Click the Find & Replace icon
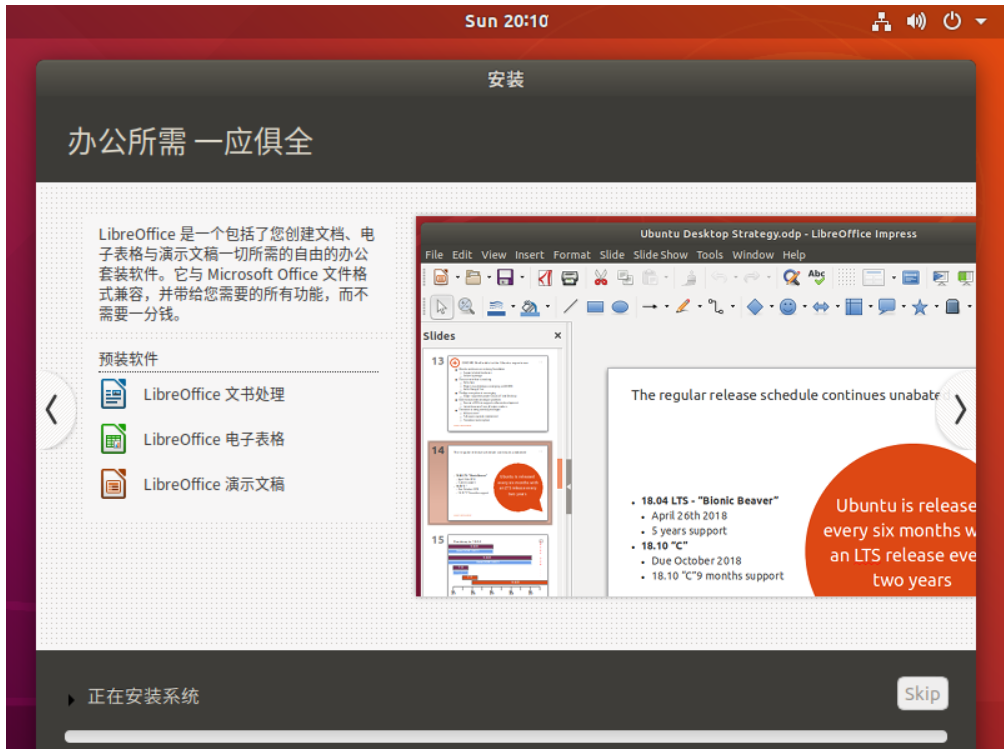The image size is (1004, 749). [x=791, y=277]
